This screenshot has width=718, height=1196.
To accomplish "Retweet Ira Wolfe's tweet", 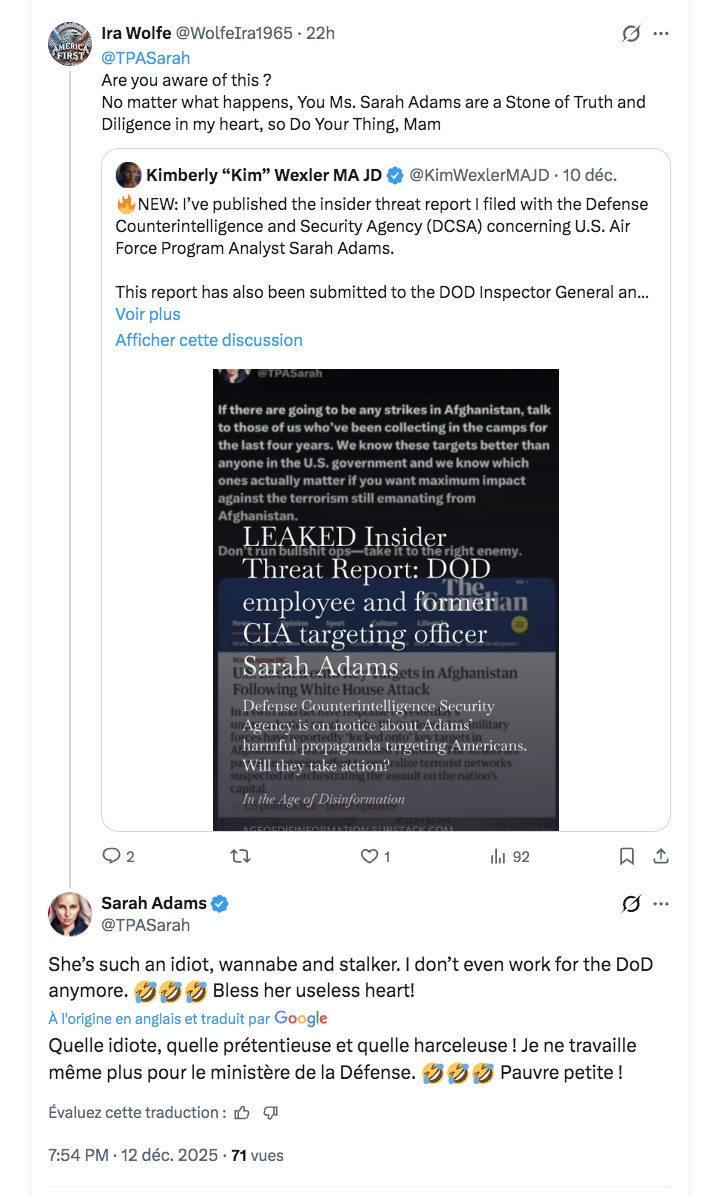I will coord(241,856).
